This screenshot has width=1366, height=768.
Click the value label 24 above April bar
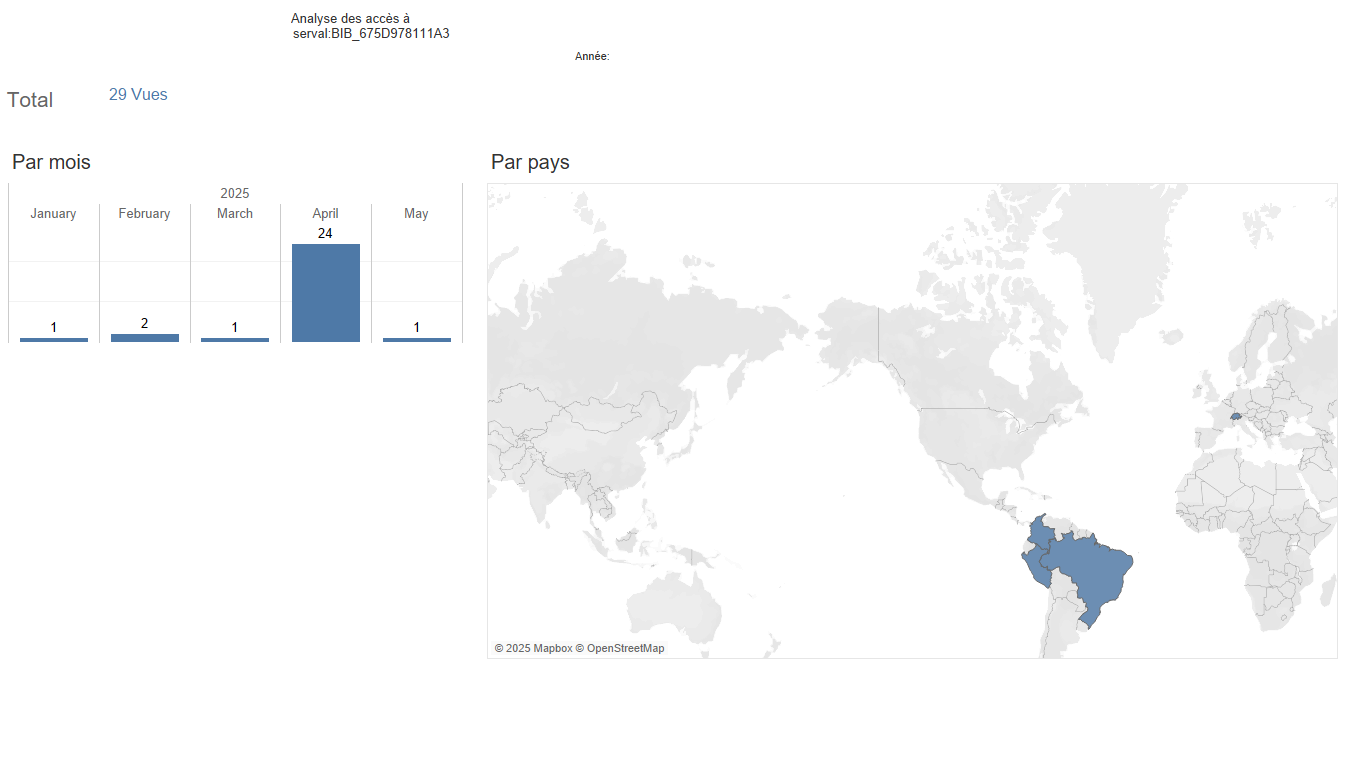(x=325, y=233)
